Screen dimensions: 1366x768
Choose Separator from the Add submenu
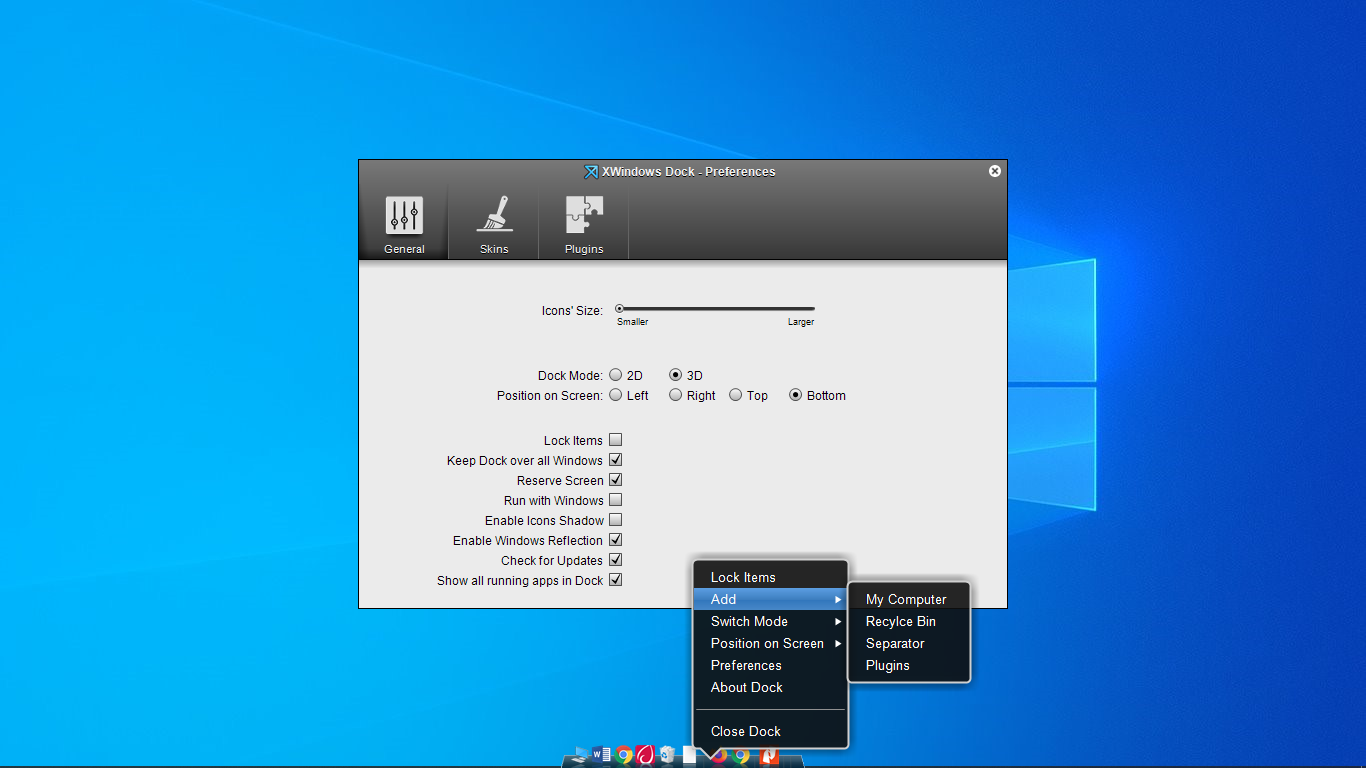click(894, 643)
